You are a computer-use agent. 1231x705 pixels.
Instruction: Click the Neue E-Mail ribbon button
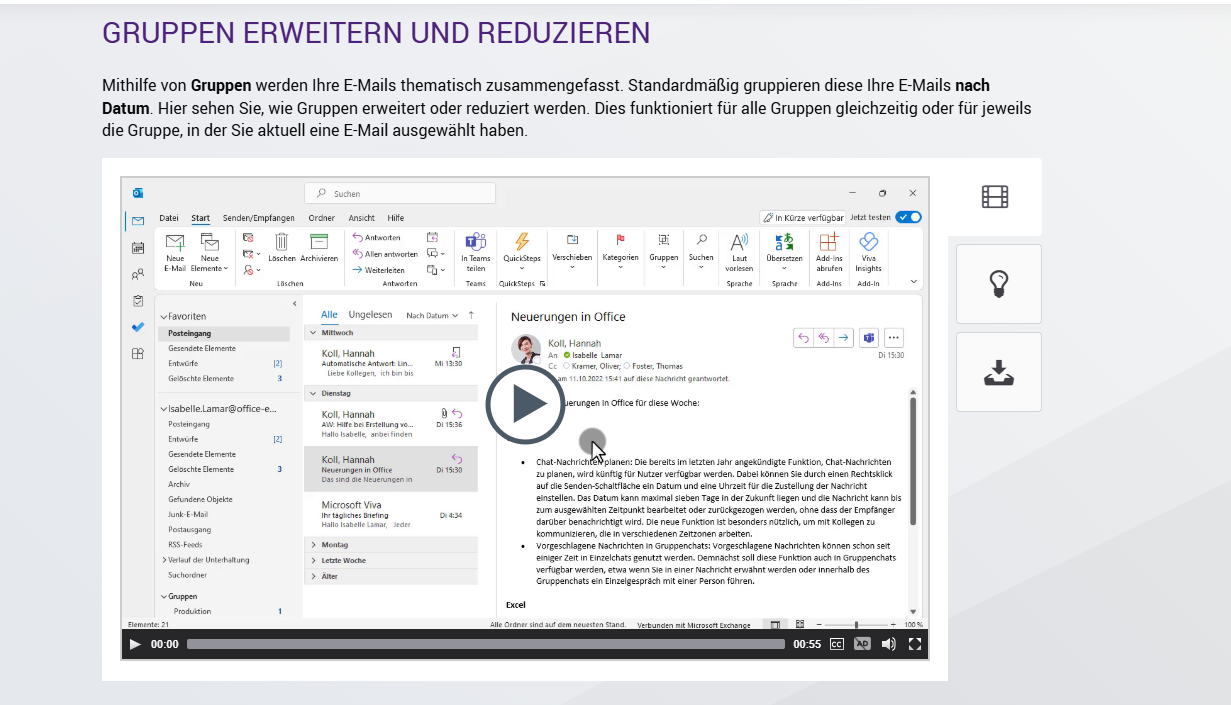(175, 252)
